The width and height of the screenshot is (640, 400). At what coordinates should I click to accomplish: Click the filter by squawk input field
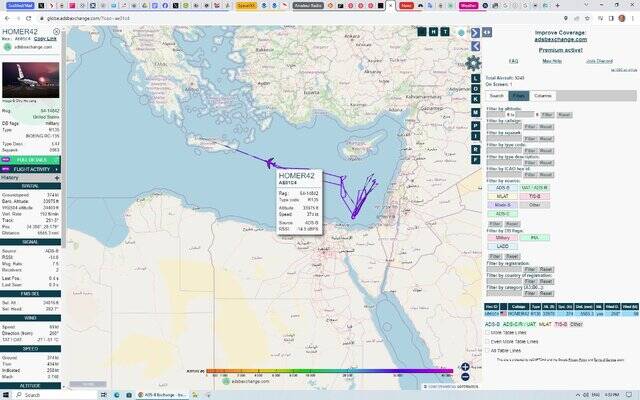[504, 139]
